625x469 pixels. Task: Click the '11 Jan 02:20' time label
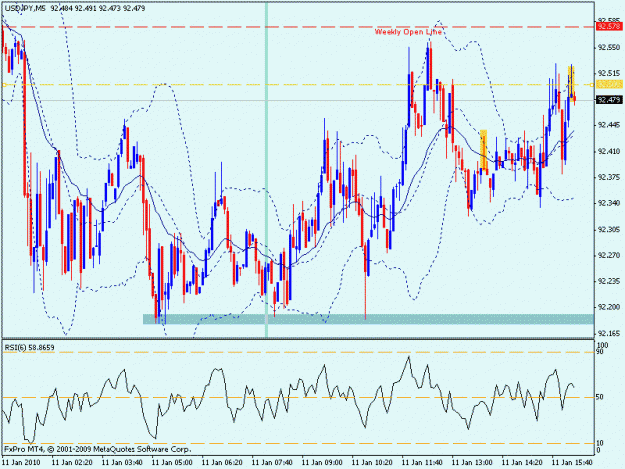(72, 463)
